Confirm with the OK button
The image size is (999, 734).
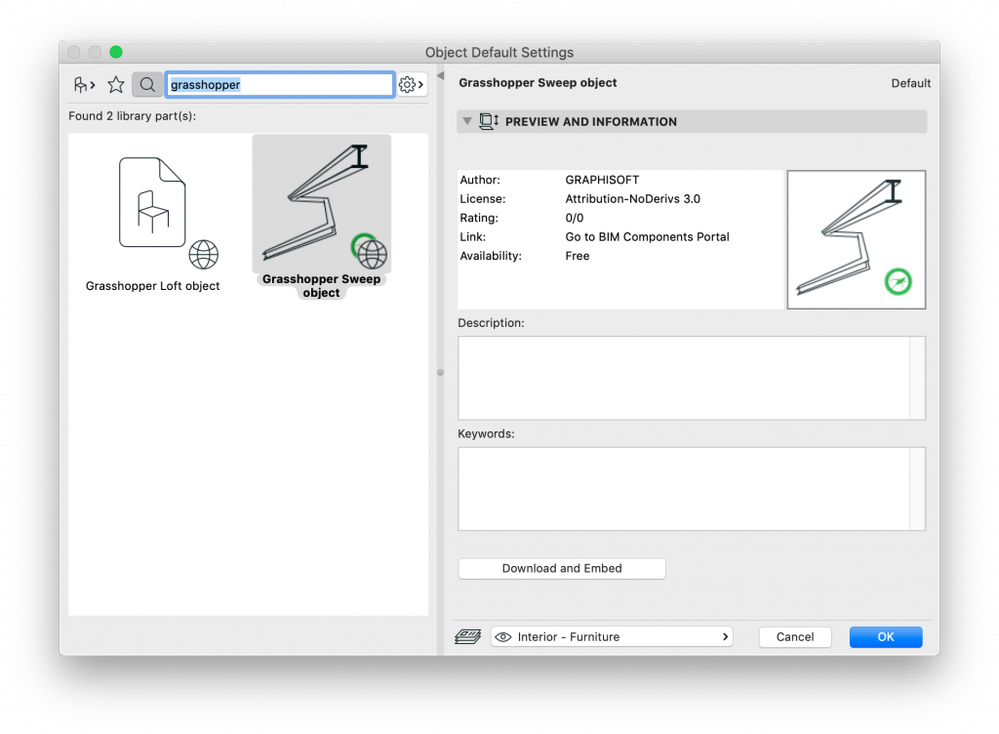coord(886,637)
